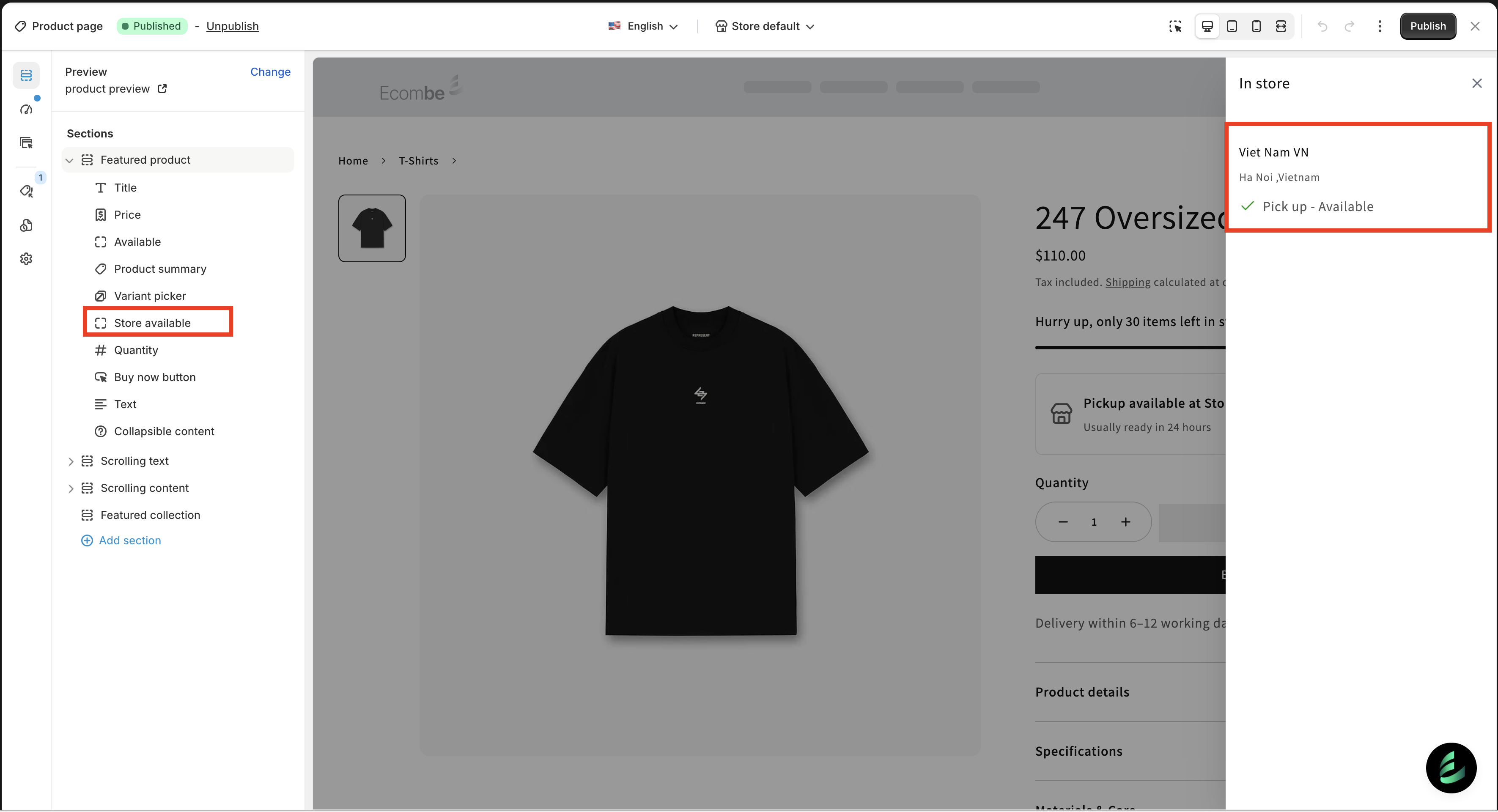This screenshot has width=1498, height=812.
Task: Click the Unpublish link
Action: [232, 26]
